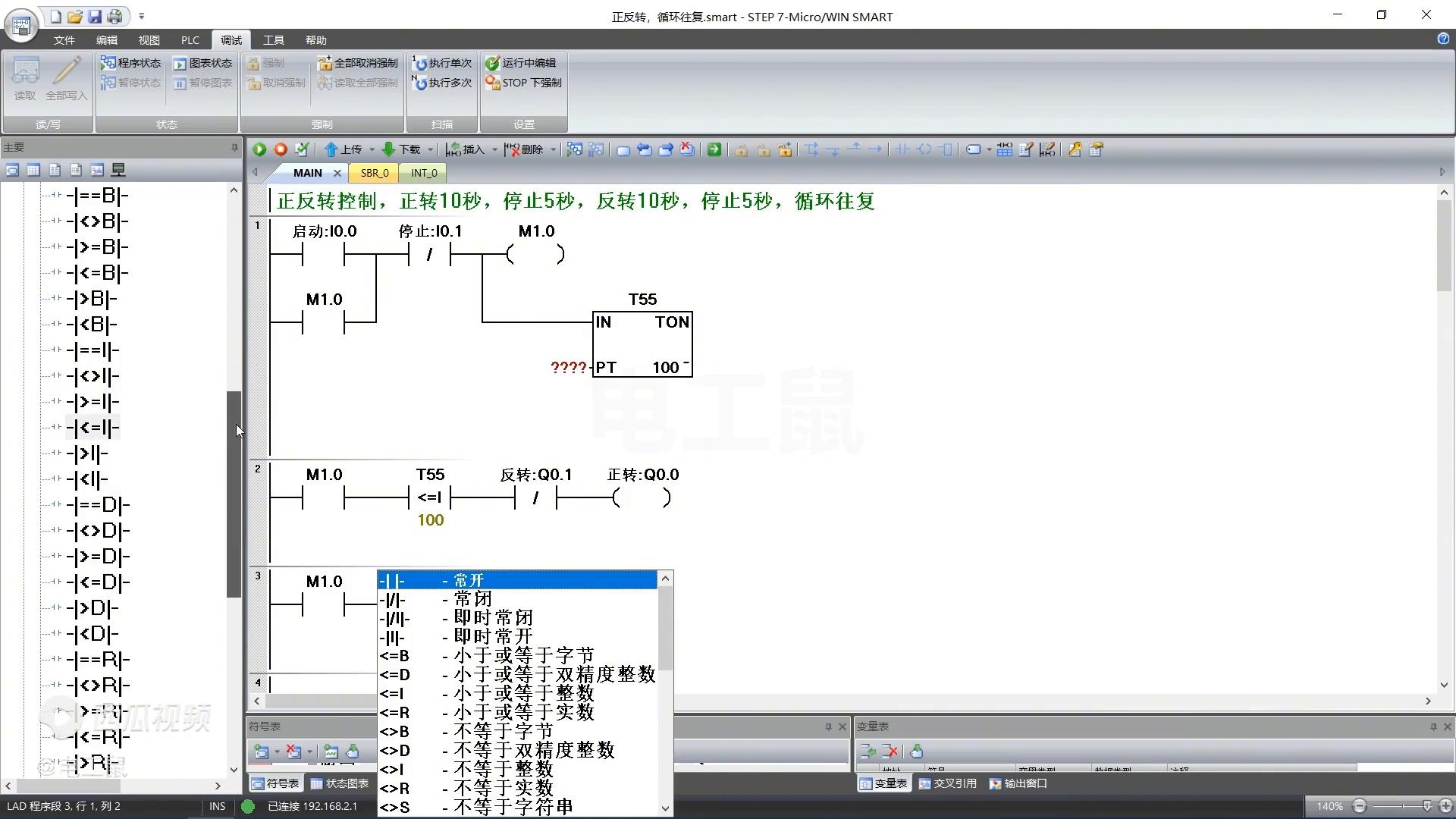Click the green RUN button in the editor toolbar

pyautogui.click(x=259, y=149)
